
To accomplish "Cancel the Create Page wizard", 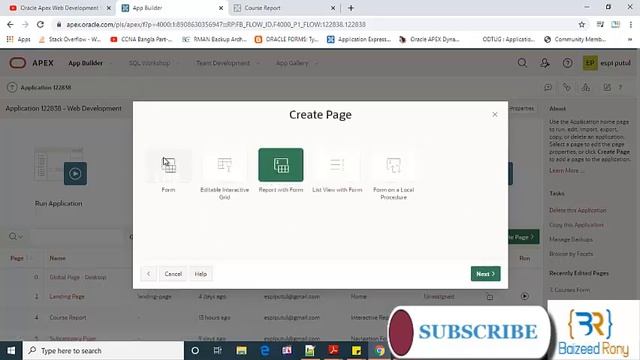I will click(173, 274).
